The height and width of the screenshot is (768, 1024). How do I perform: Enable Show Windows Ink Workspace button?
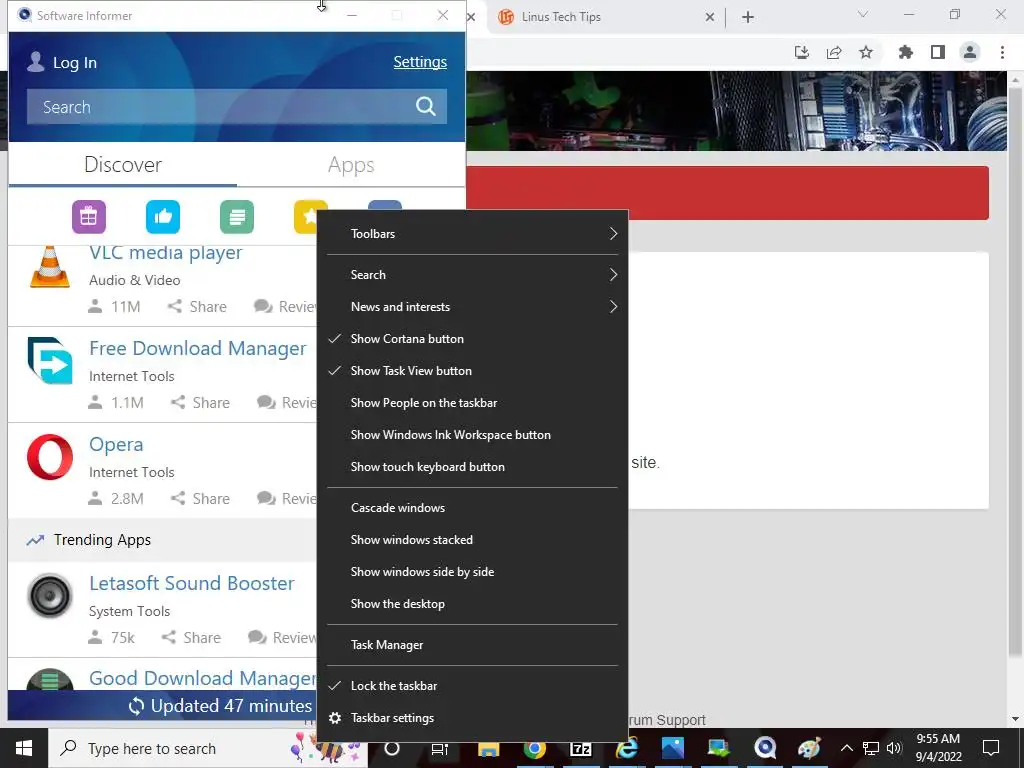[472, 434]
